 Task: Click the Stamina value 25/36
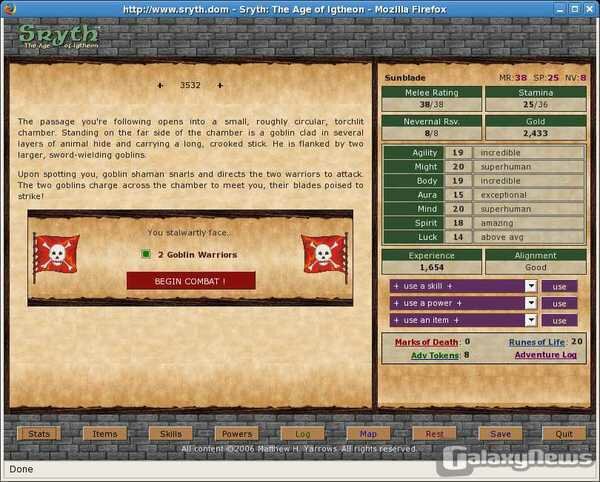click(535, 104)
